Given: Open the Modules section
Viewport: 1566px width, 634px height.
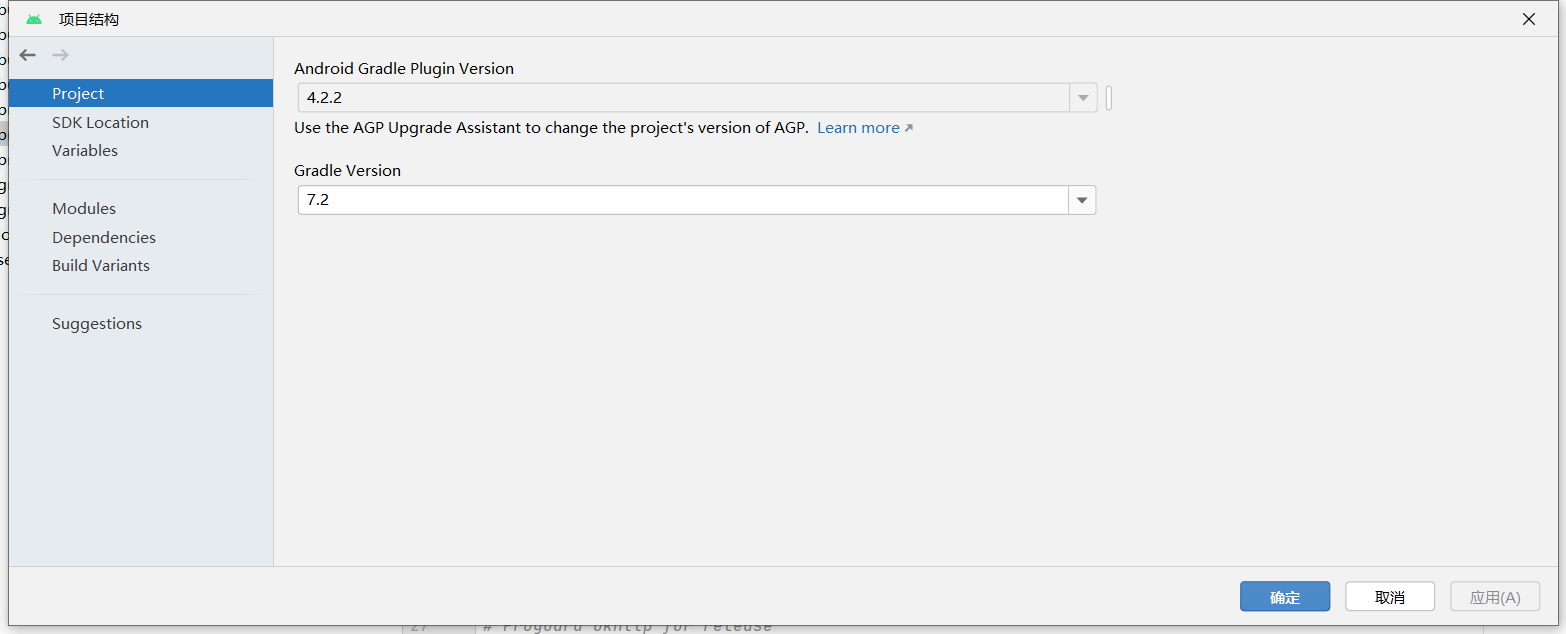Looking at the screenshot, I should (x=84, y=208).
